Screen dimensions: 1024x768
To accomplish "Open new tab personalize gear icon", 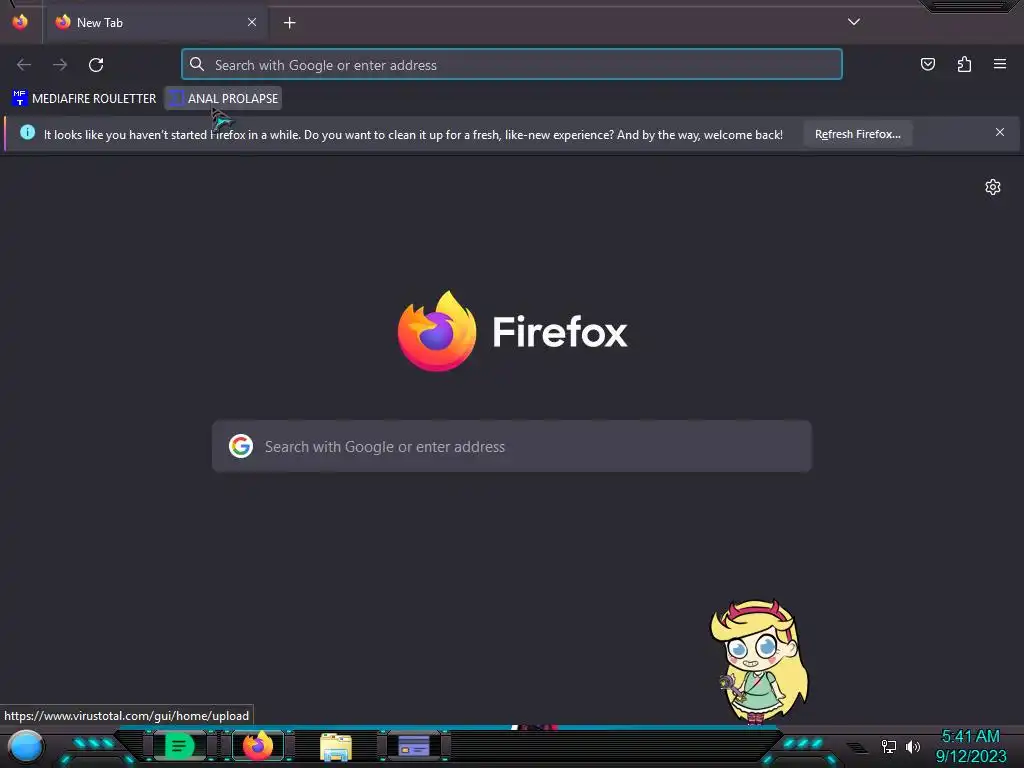I will coord(993,187).
